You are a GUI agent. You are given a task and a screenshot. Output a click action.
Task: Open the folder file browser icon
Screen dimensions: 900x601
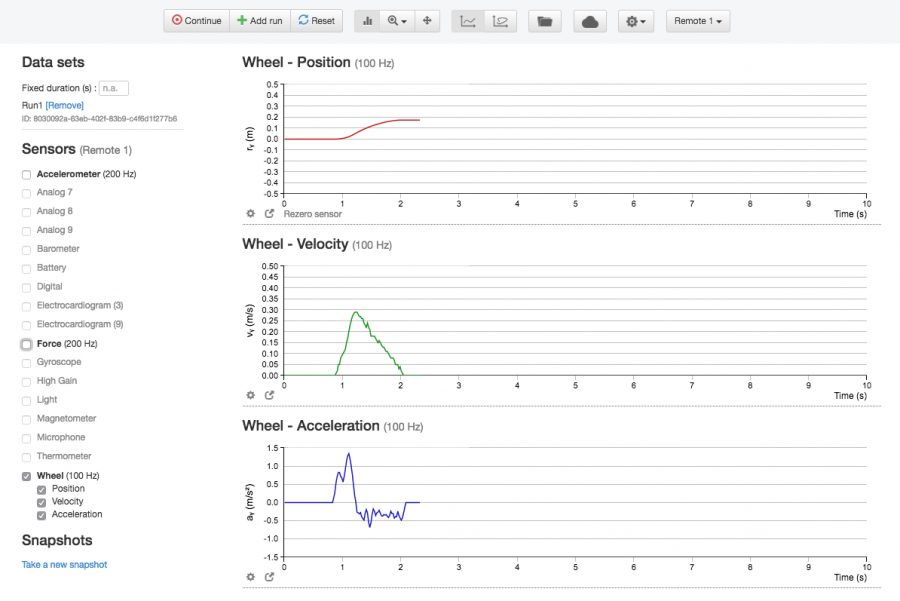(544, 21)
